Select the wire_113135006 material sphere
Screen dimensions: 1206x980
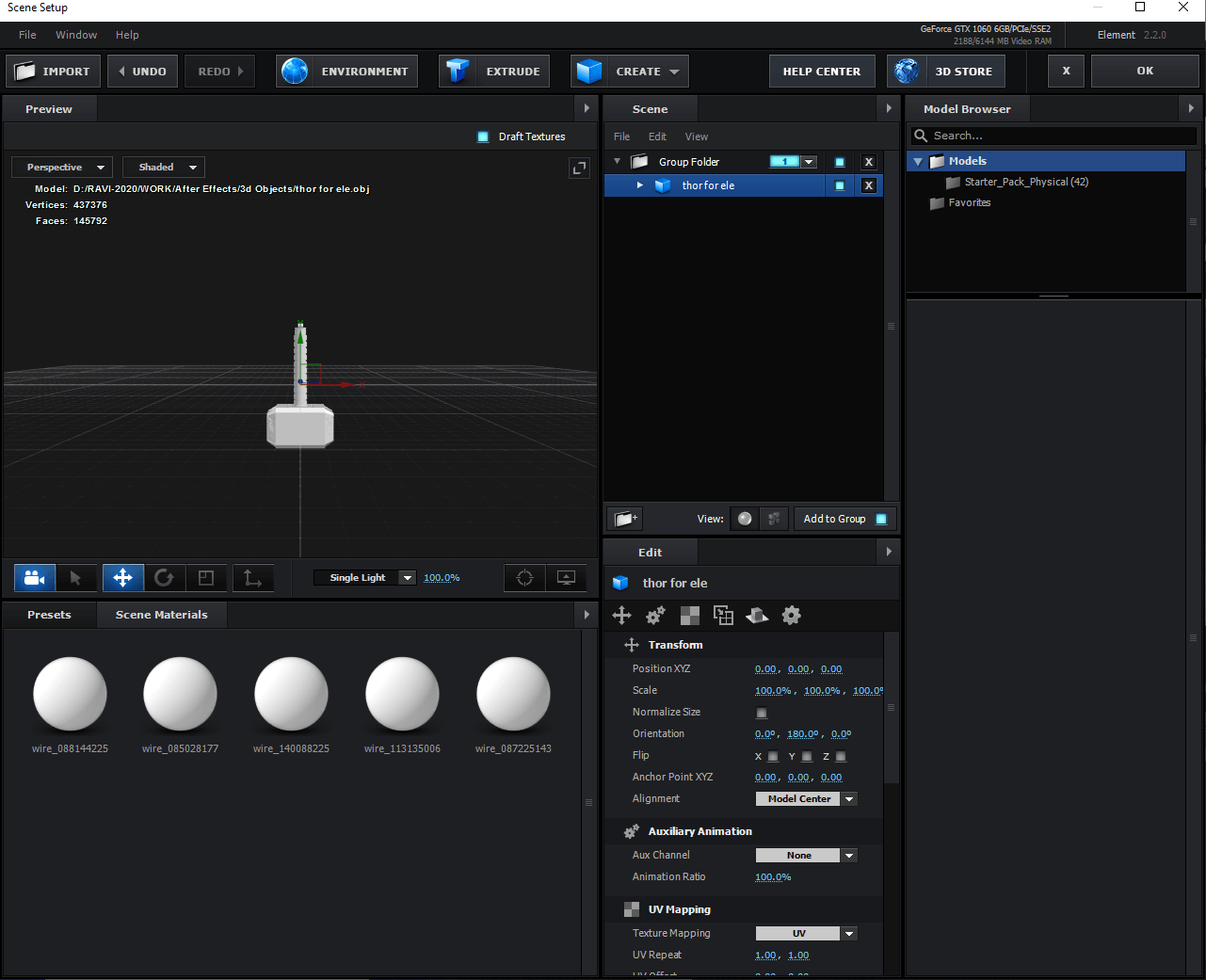click(402, 694)
